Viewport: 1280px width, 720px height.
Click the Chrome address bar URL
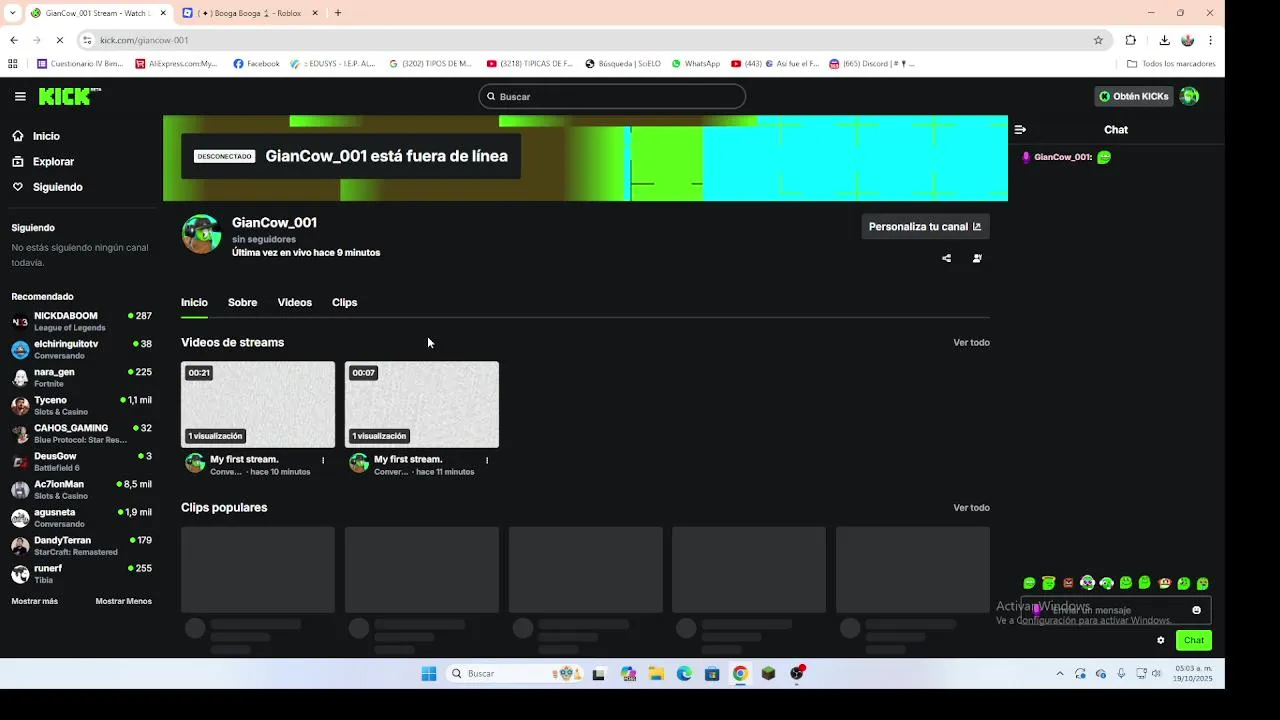click(x=144, y=40)
